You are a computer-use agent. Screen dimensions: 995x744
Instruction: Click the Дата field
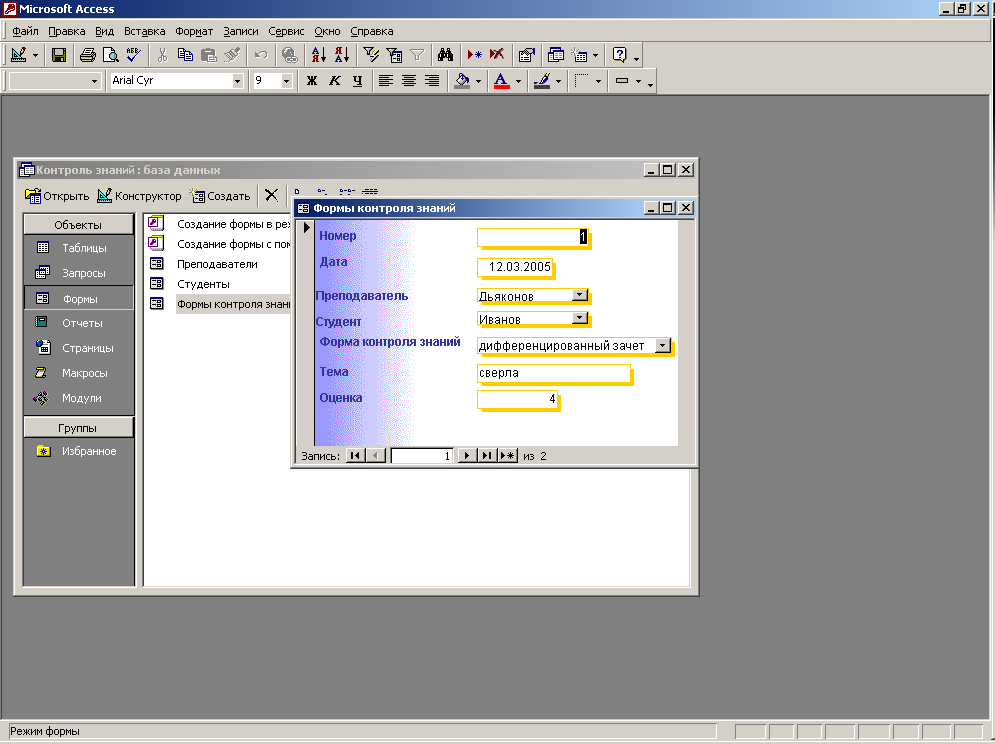coord(515,267)
